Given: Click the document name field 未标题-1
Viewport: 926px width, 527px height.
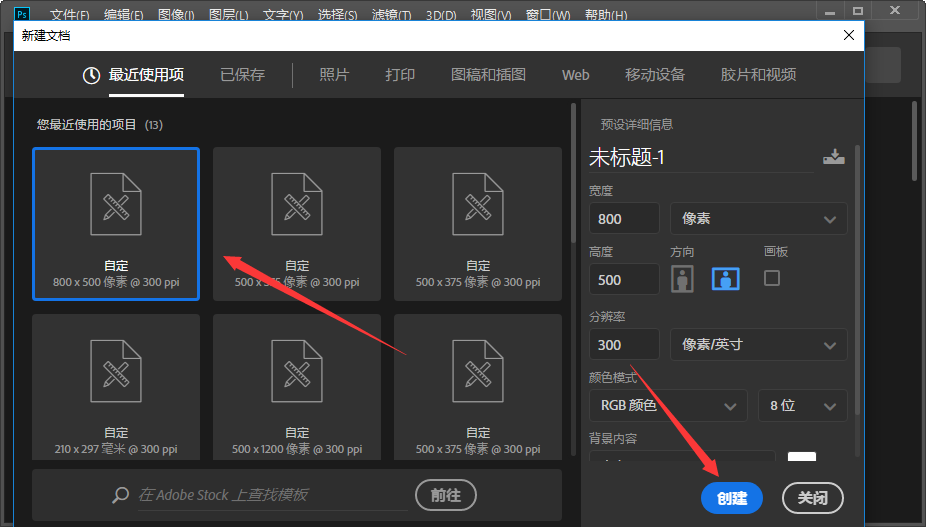Looking at the screenshot, I should (x=701, y=158).
